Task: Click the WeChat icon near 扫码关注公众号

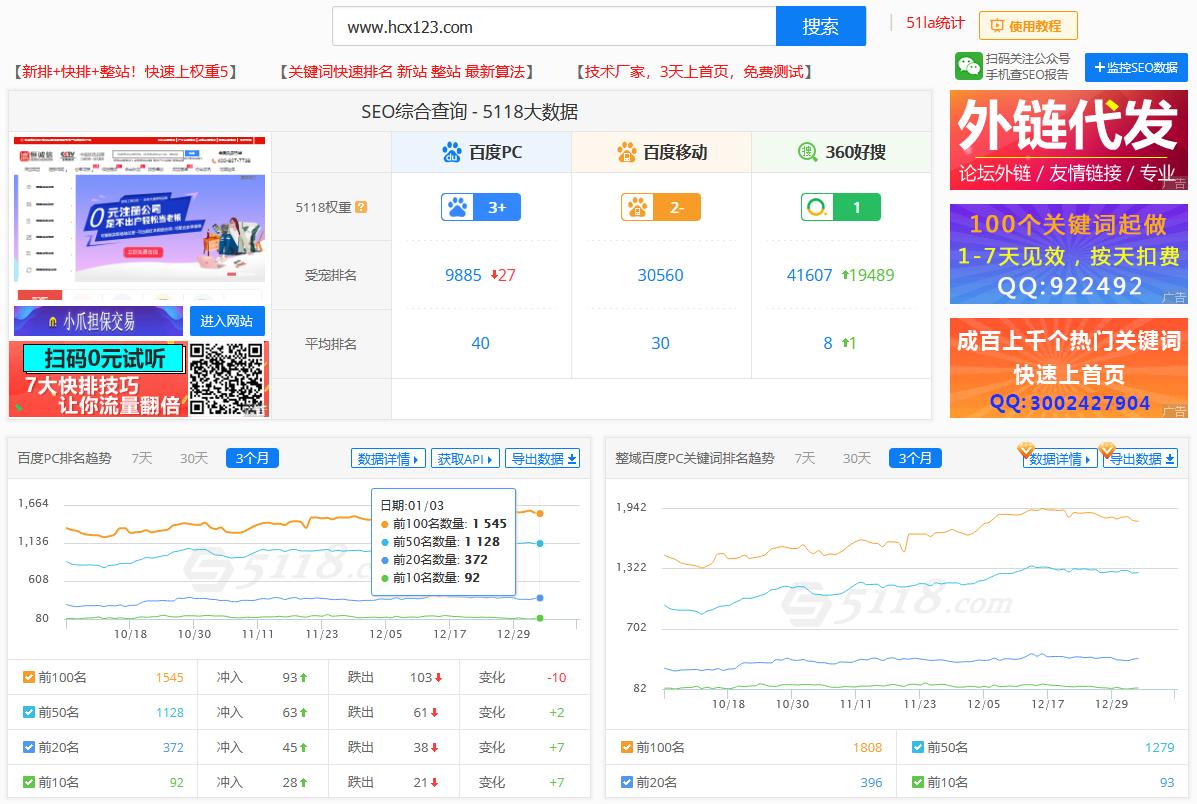Action: (968, 66)
